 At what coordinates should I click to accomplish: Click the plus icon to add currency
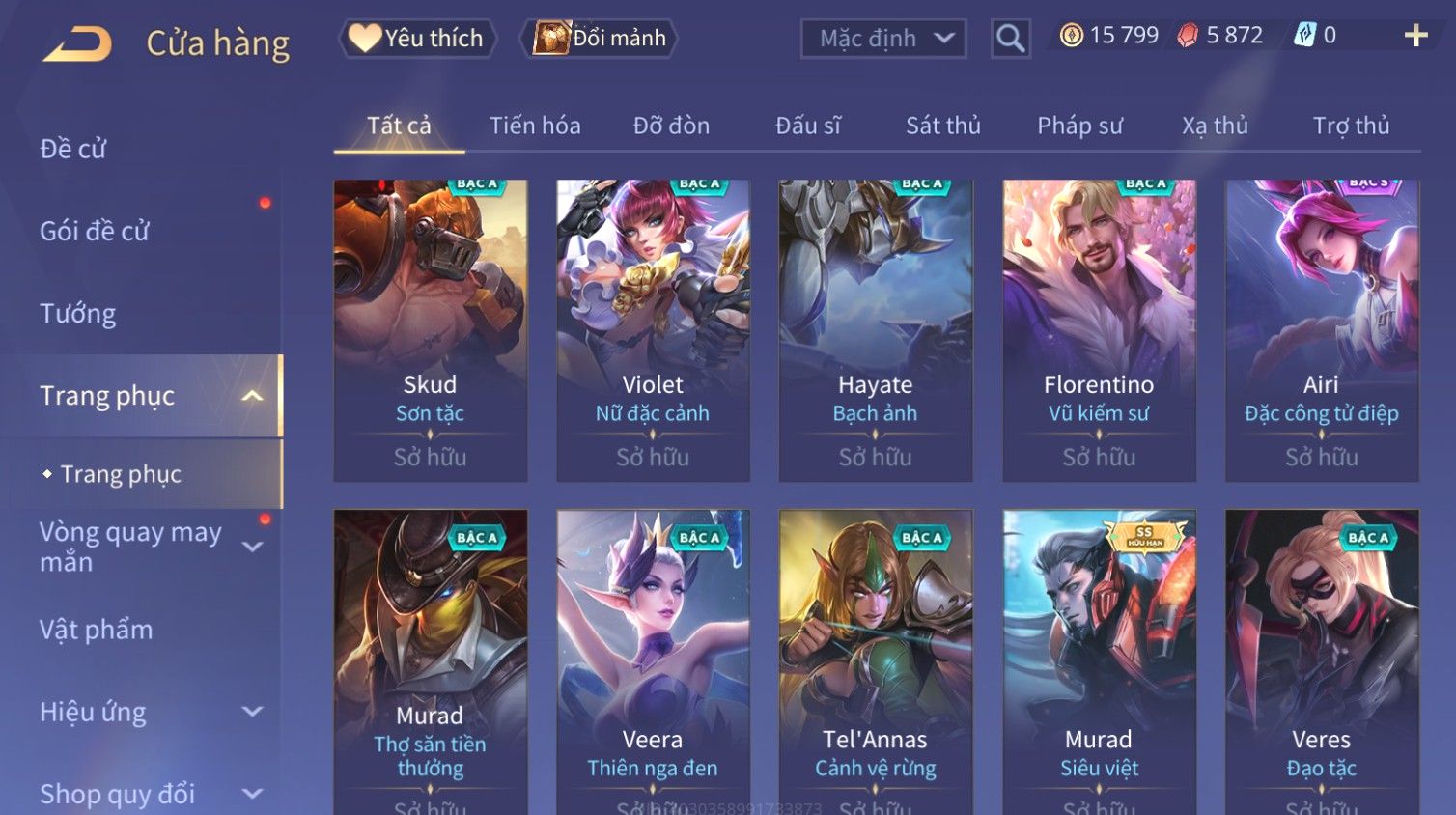[1415, 36]
